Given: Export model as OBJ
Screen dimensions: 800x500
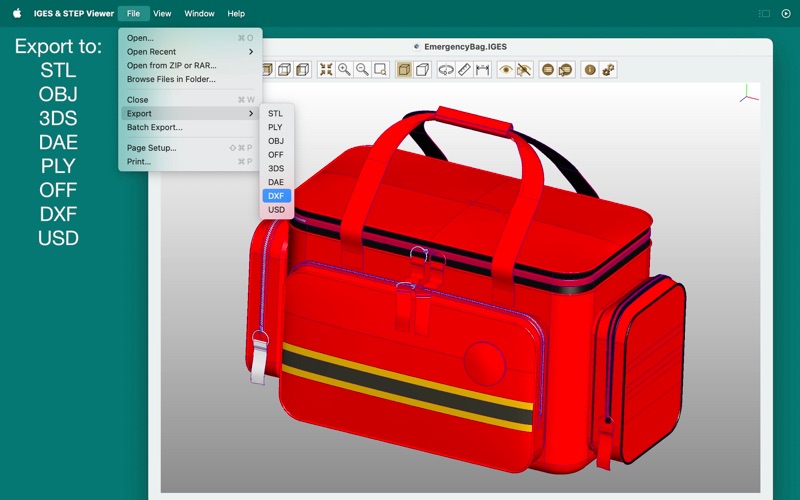Looking at the screenshot, I should (x=277, y=141).
